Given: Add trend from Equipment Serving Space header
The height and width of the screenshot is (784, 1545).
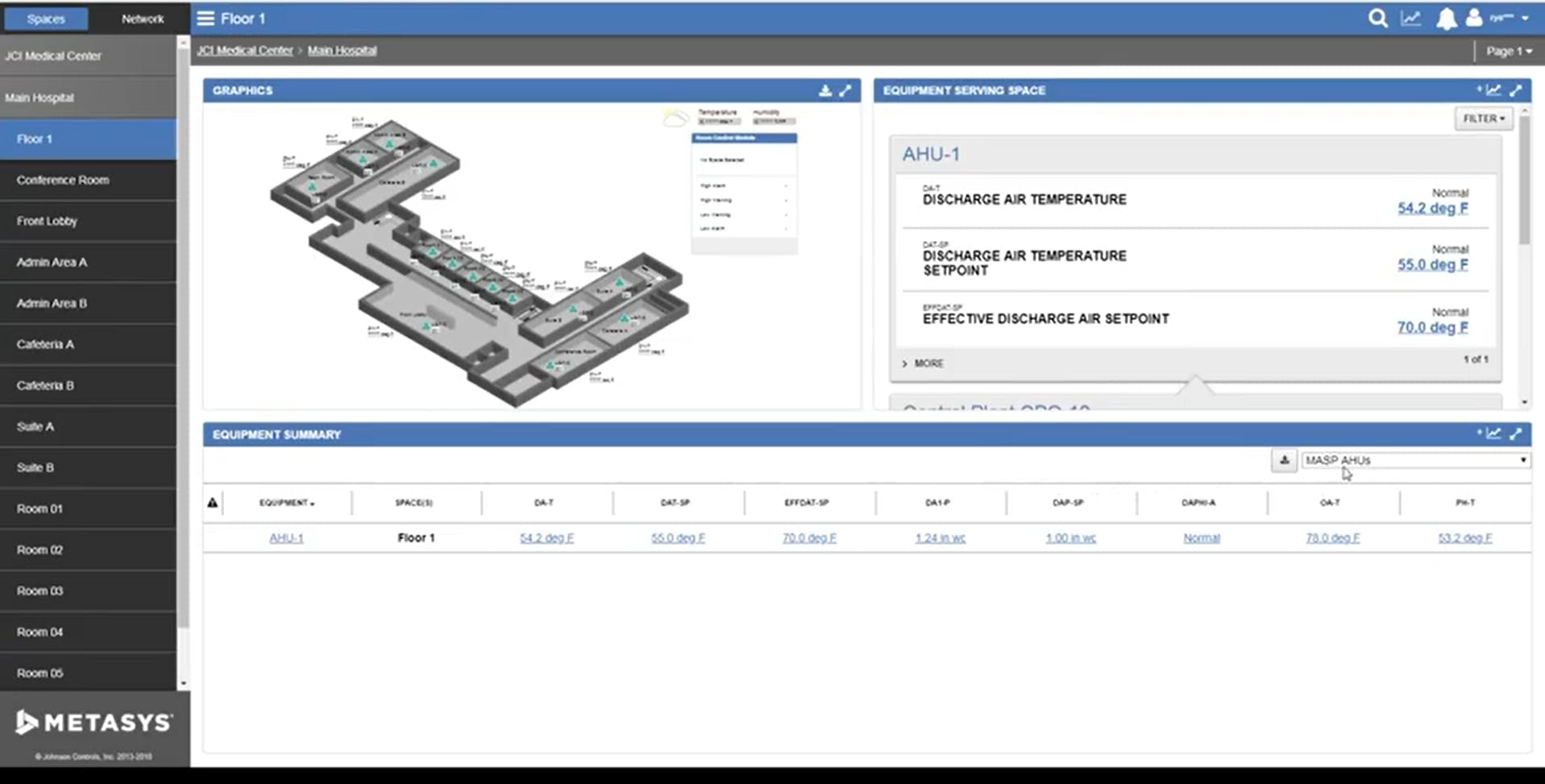Looking at the screenshot, I should tap(1490, 90).
